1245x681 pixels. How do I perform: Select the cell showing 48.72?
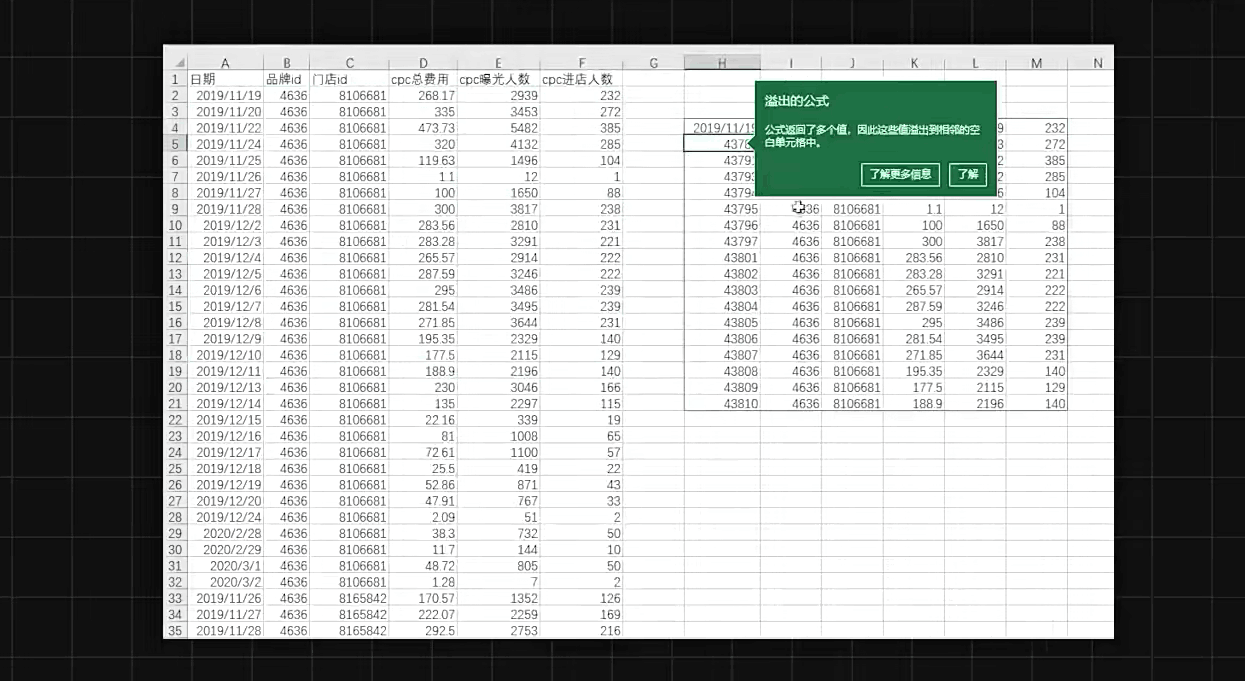coord(423,566)
